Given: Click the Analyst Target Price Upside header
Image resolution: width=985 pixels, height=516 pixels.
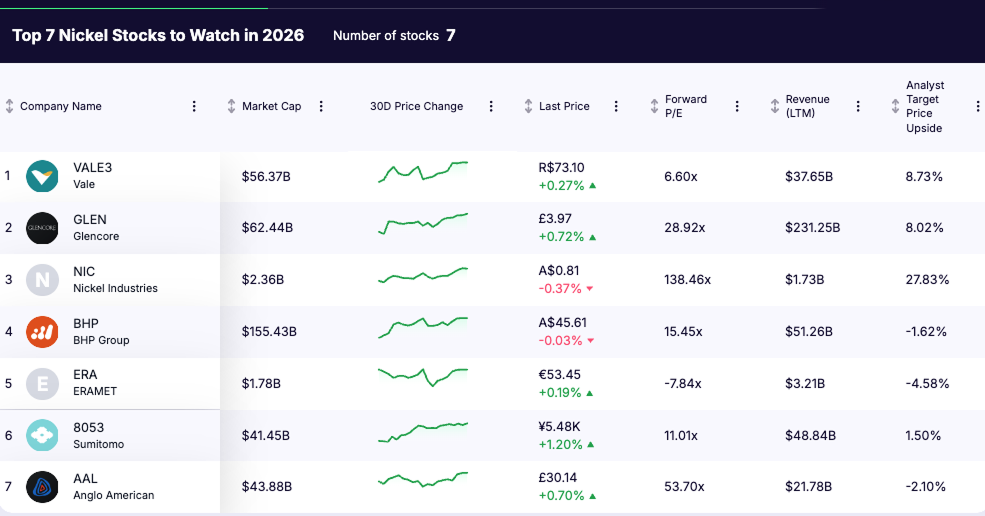Looking at the screenshot, I should tap(924, 107).
